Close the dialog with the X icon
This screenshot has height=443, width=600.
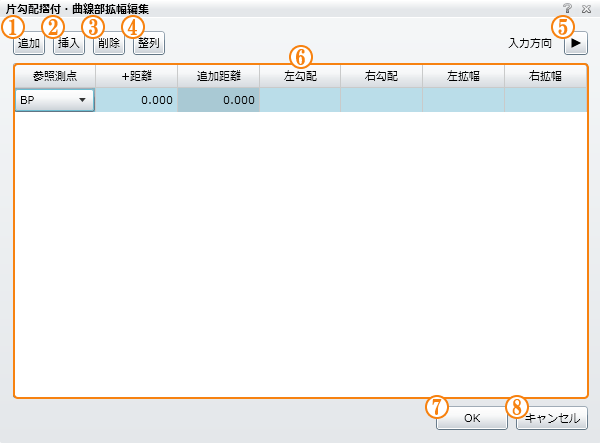pos(586,9)
